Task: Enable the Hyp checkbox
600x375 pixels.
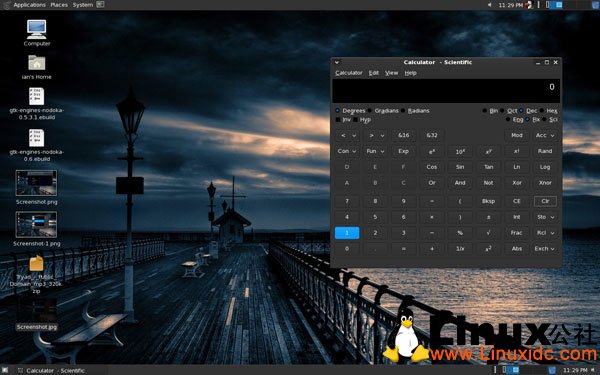Action: pyautogui.click(x=362, y=120)
